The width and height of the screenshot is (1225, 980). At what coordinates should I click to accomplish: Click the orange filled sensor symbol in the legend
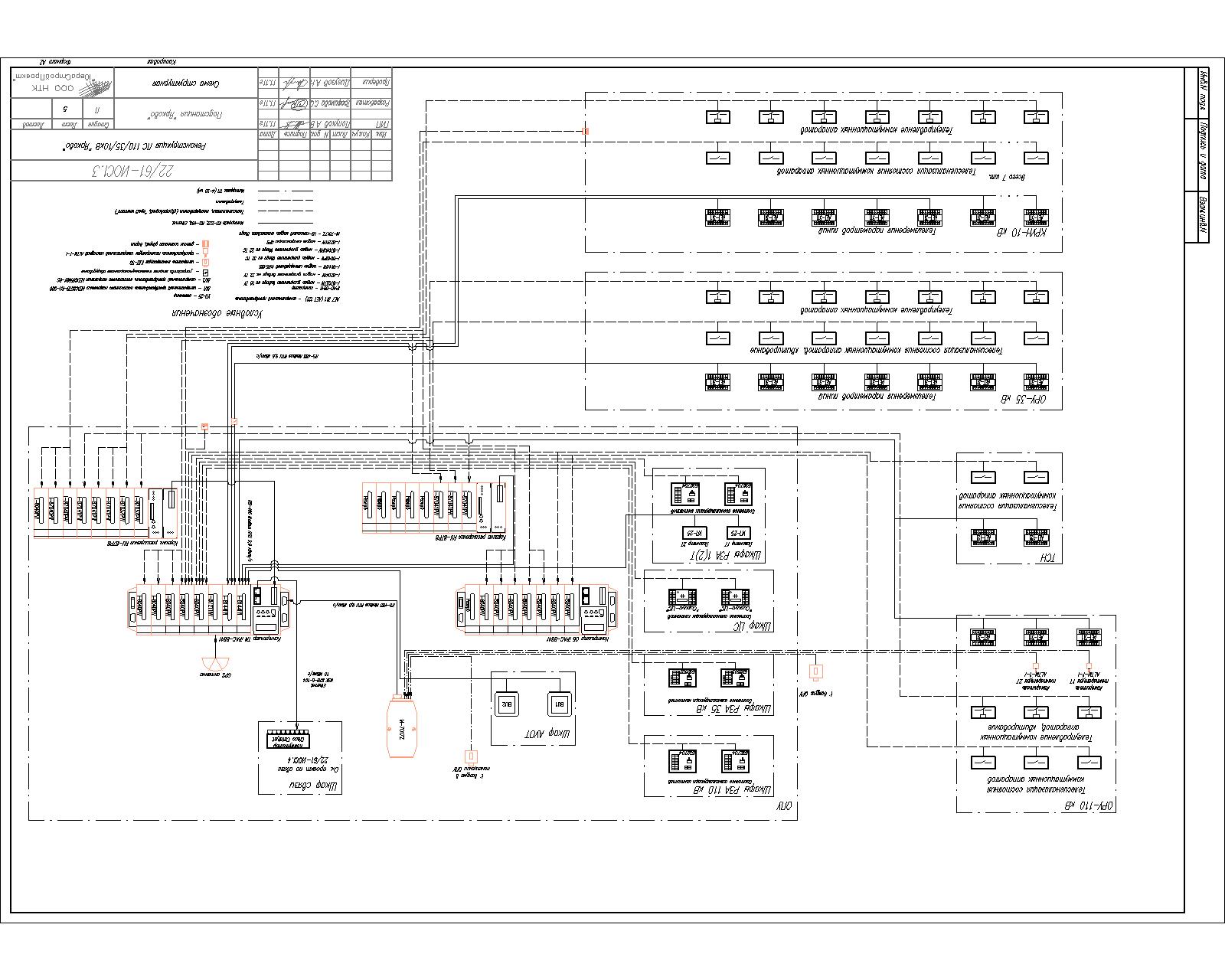tap(205, 243)
